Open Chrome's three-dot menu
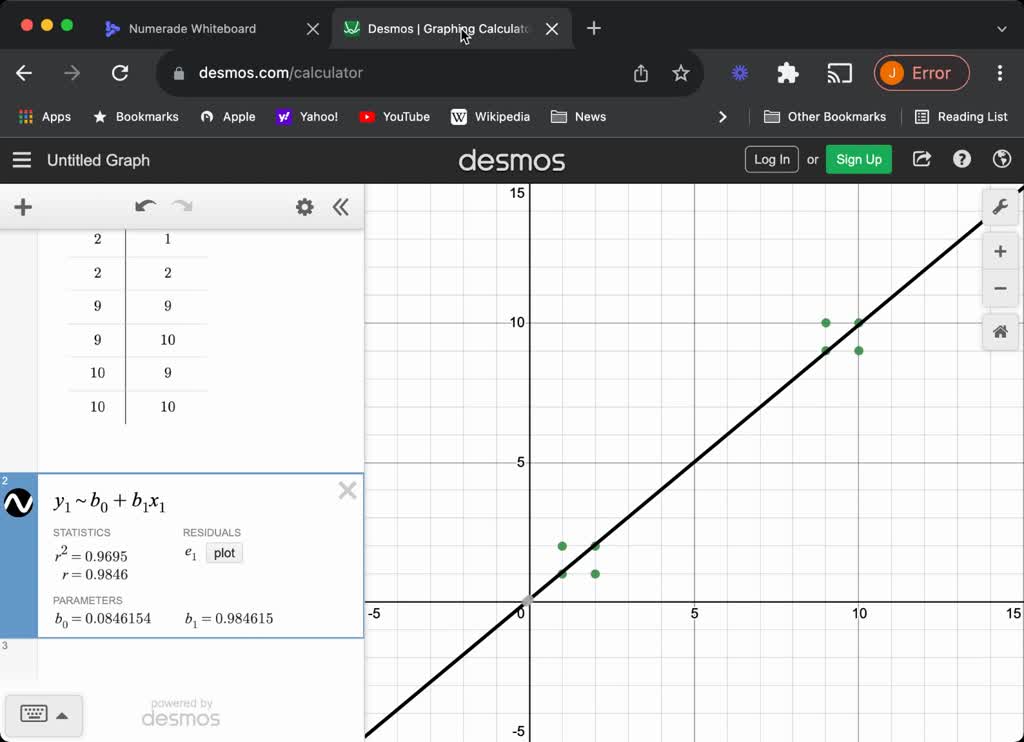Image resolution: width=1024 pixels, height=742 pixels. coord(999,73)
